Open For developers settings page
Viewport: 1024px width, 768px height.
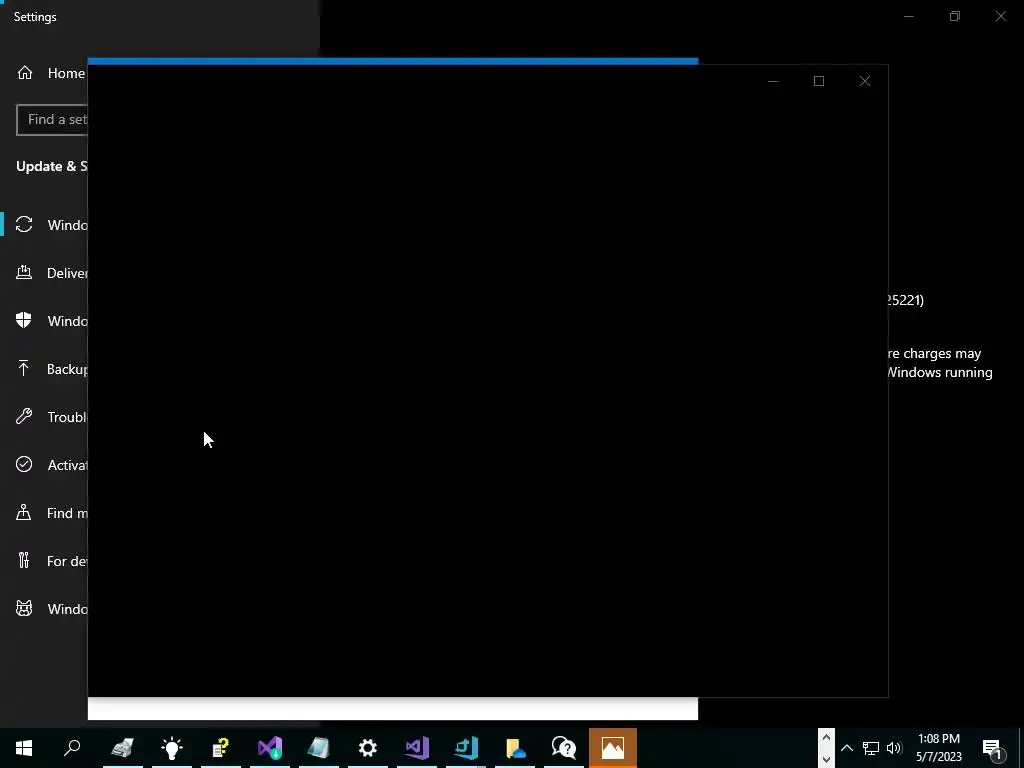(51, 561)
